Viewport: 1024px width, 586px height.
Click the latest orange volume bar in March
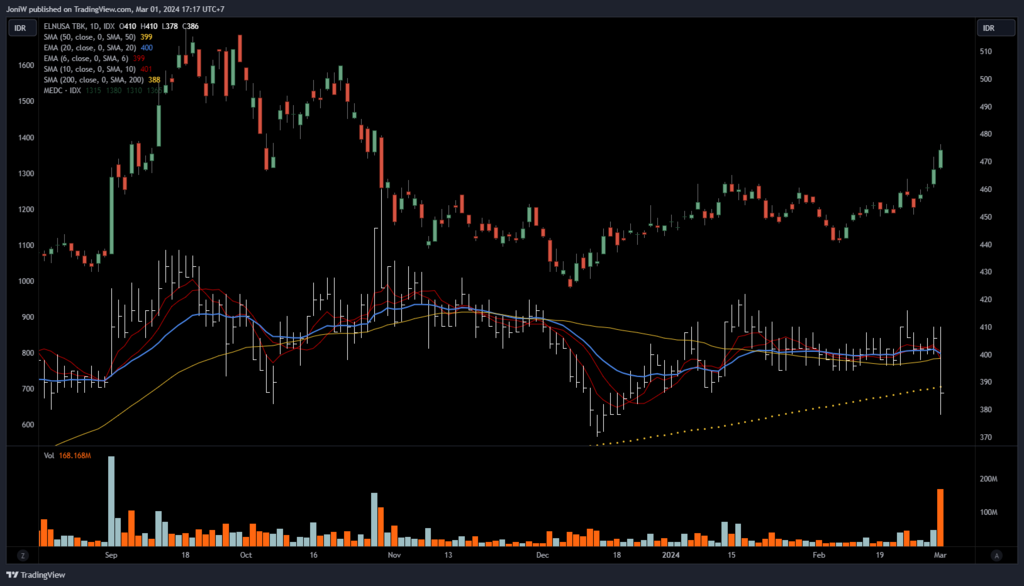coord(940,517)
